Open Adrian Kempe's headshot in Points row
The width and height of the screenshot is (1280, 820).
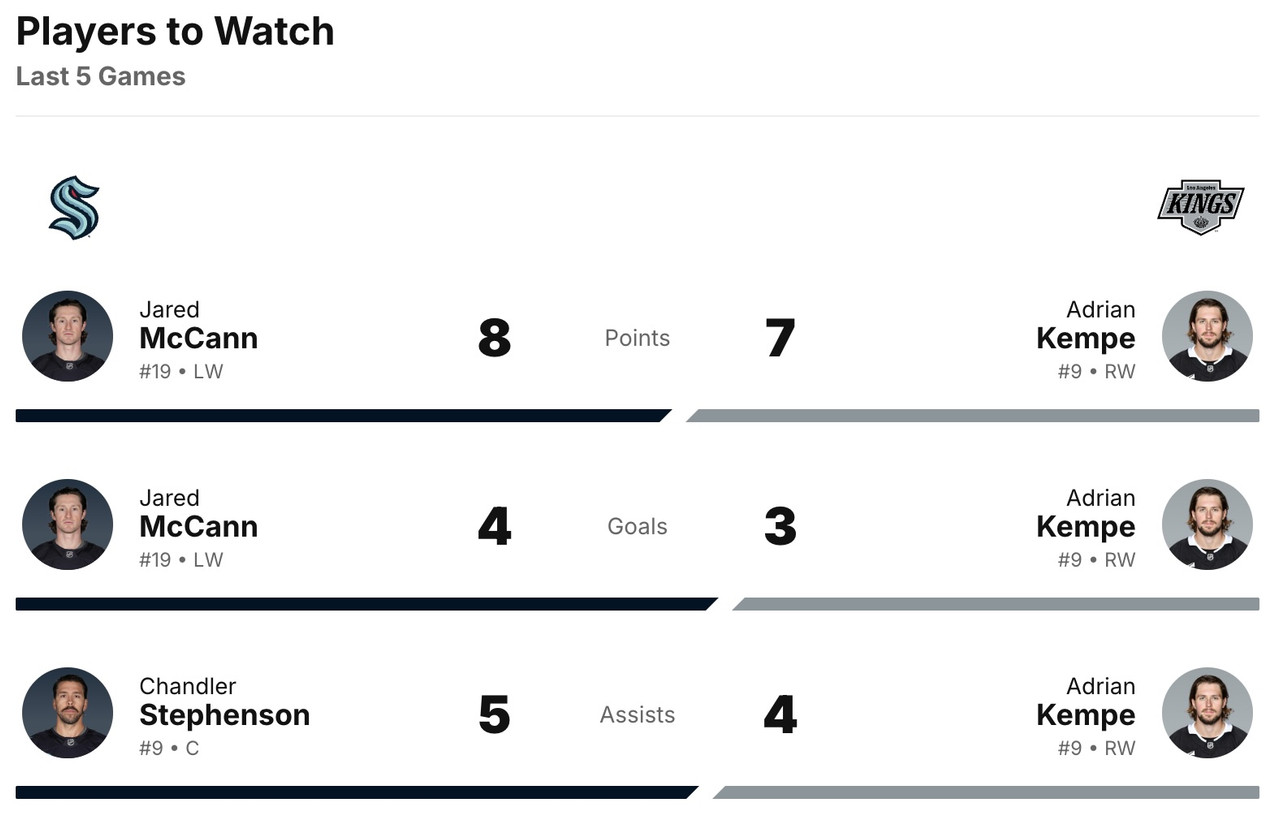tap(1207, 336)
